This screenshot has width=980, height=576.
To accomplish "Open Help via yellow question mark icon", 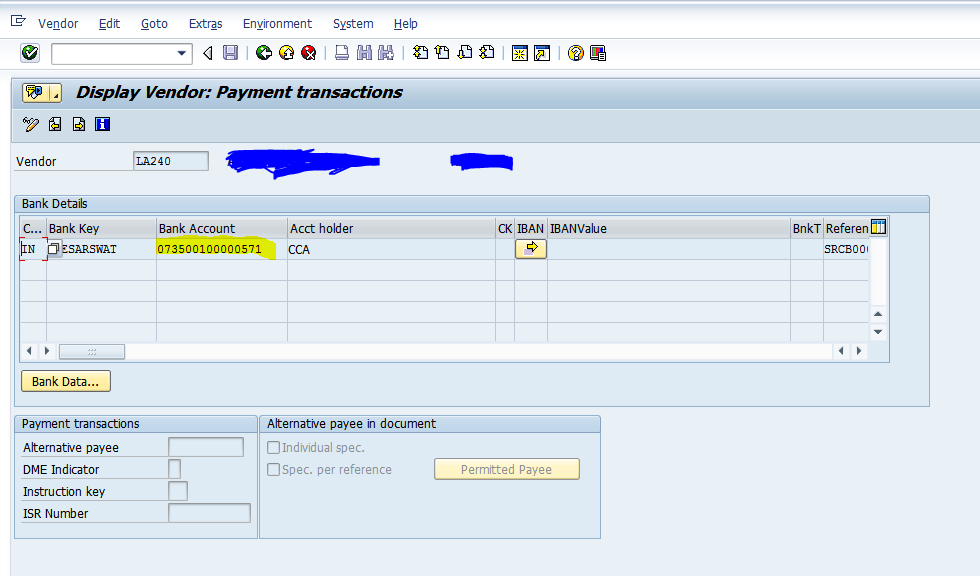I will (575, 53).
